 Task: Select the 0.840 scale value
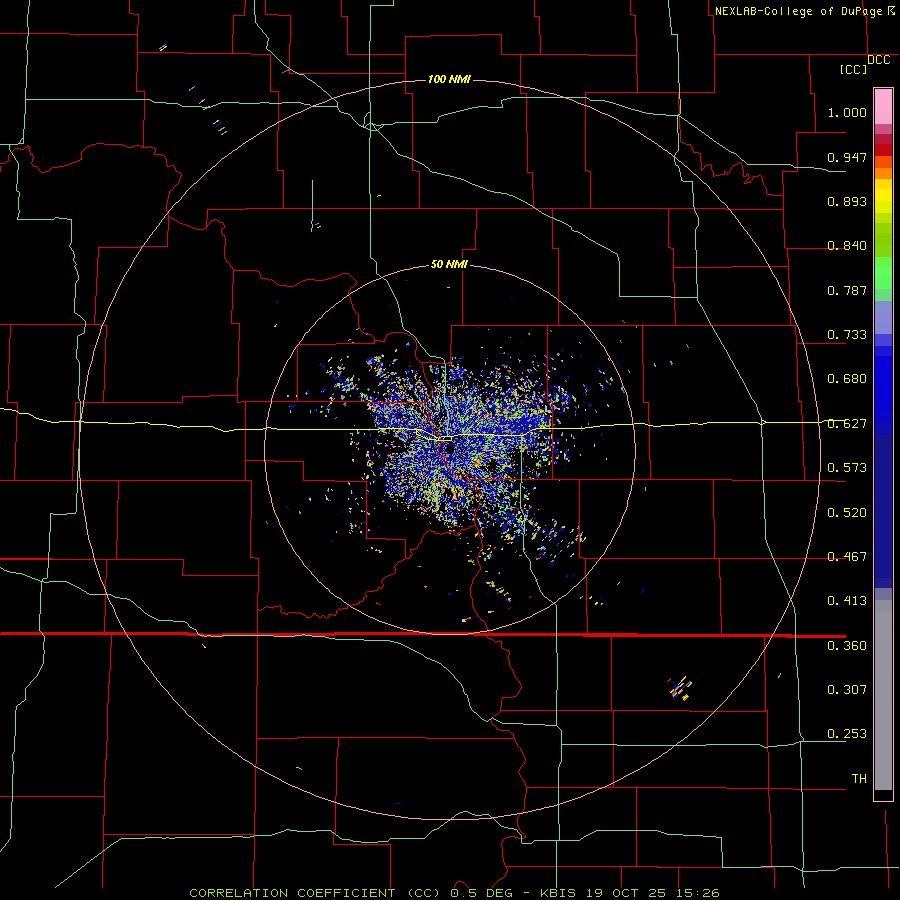point(847,246)
